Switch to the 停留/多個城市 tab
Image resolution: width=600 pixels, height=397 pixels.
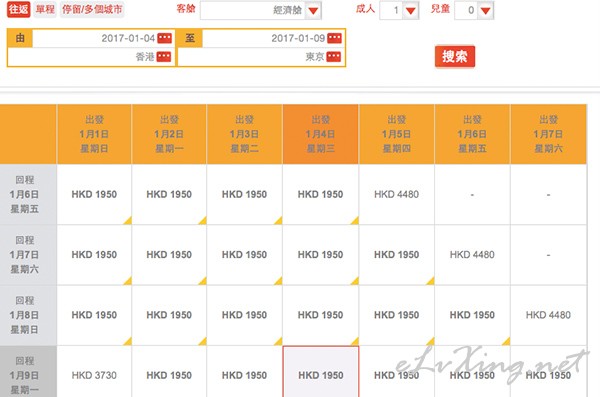click(92, 9)
